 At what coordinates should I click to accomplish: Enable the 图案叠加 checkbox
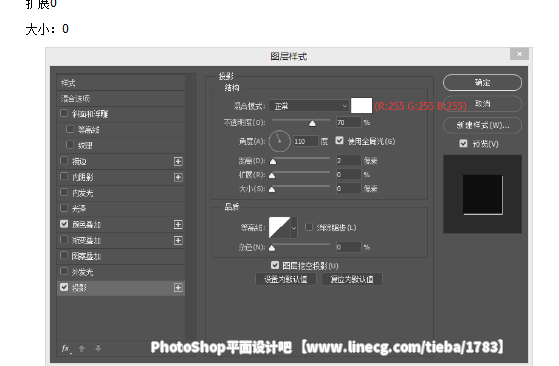(64, 255)
